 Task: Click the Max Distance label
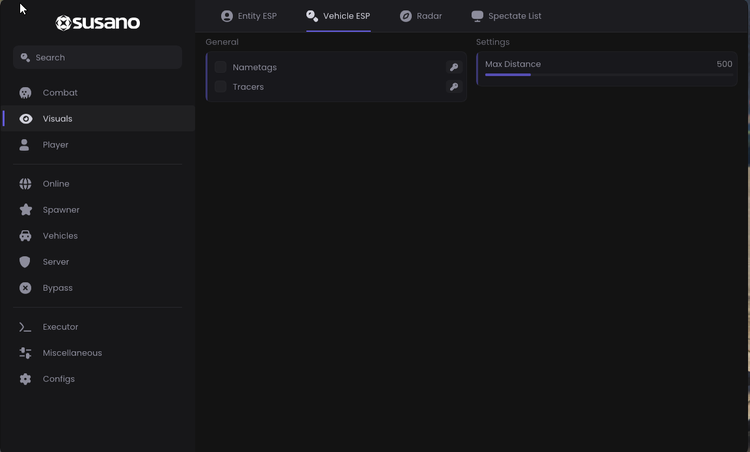coord(513,64)
